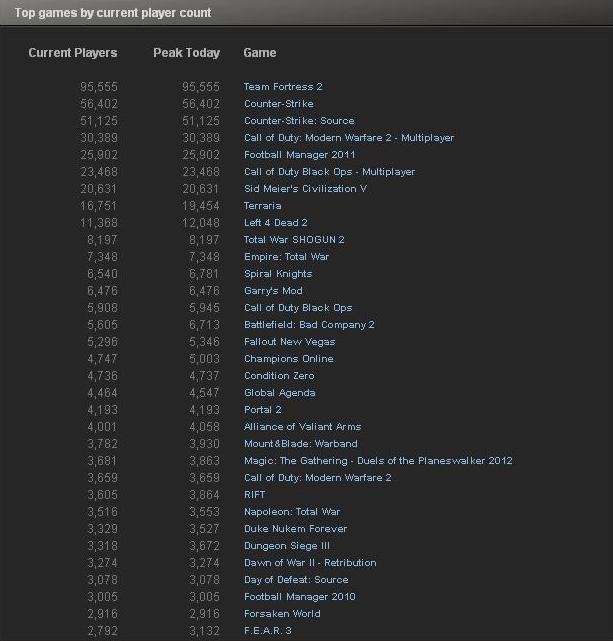The height and width of the screenshot is (641, 613).
Task: Open Sid Meier's Civilization V page
Action: coord(305,189)
